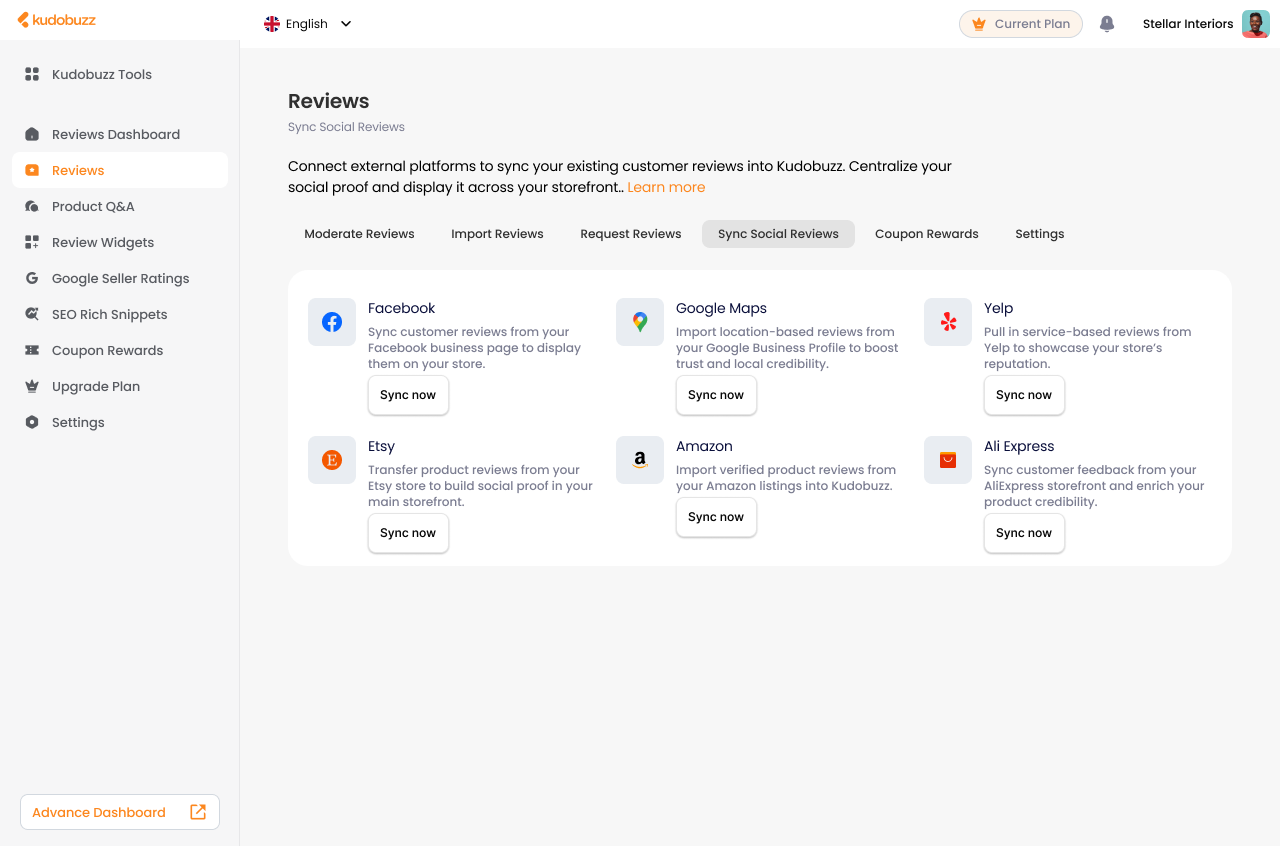Image resolution: width=1280 pixels, height=846 pixels.
Task: Click the Amazon platform icon
Action: [x=640, y=460]
